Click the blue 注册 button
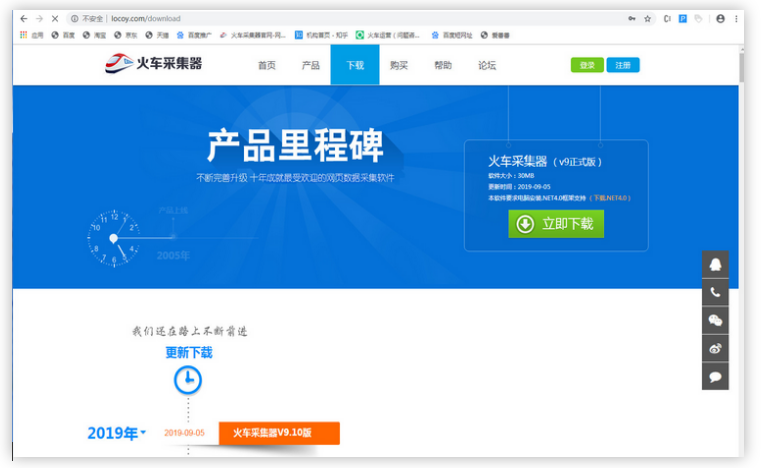This screenshot has width=761, height=468. click(x=623, y=65)
